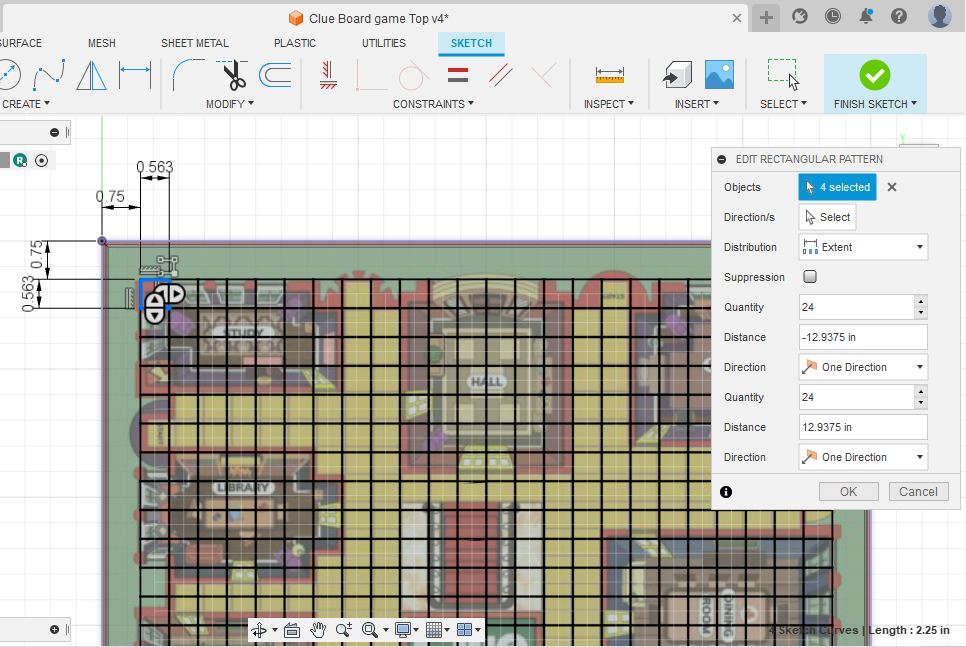
Task: Apply the Perpendicular constraint
Action: pyautogui.click(x=543, y=75)
